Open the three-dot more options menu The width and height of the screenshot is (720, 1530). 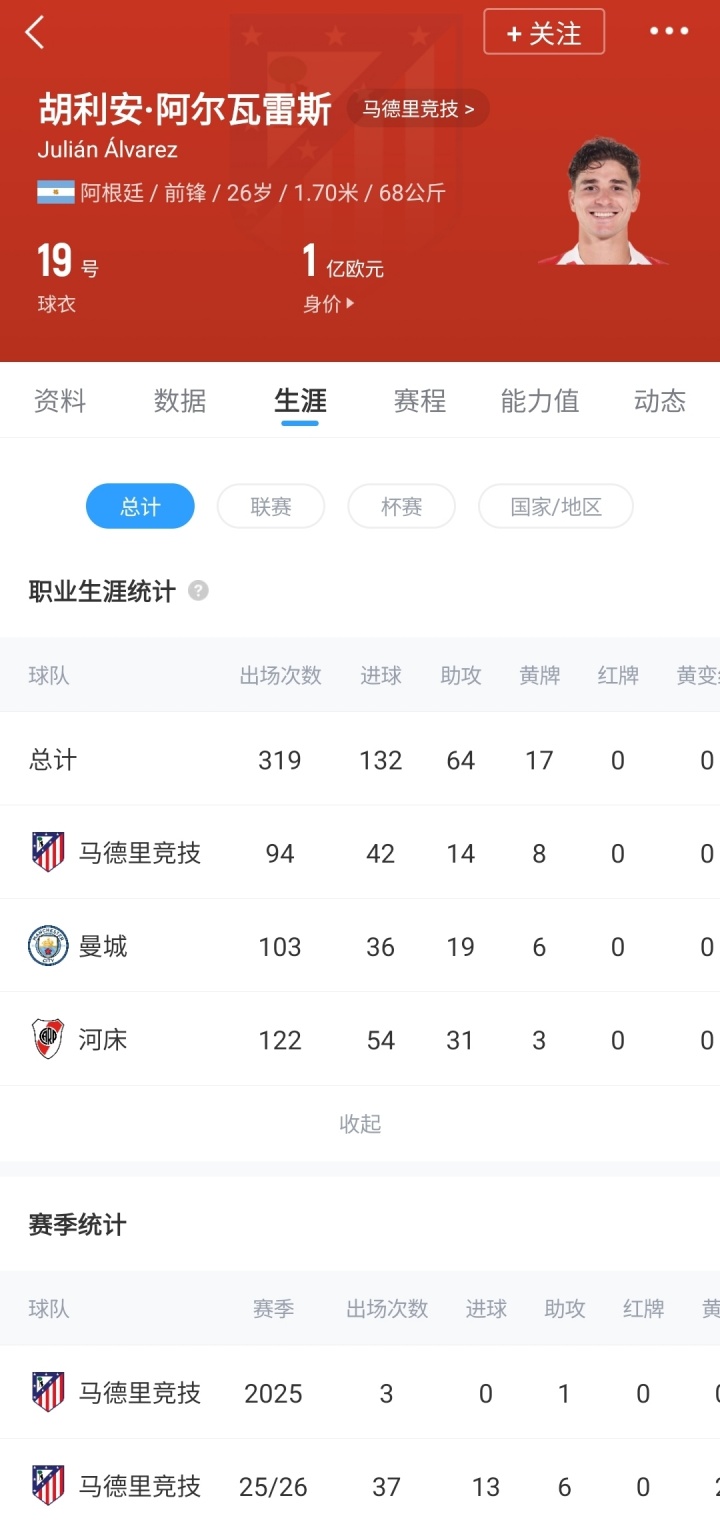669,31
